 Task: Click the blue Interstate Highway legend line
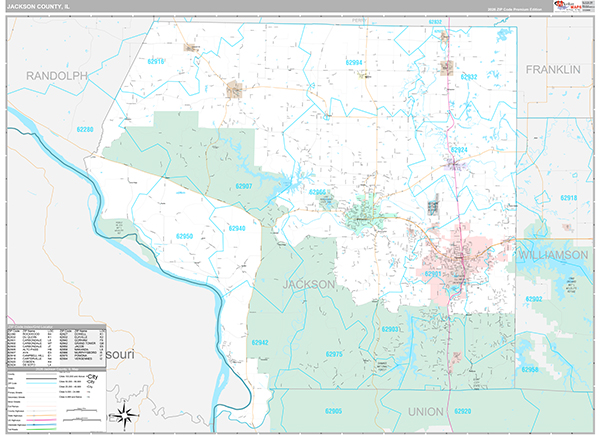pyautogui.click(x=42, y=424)
